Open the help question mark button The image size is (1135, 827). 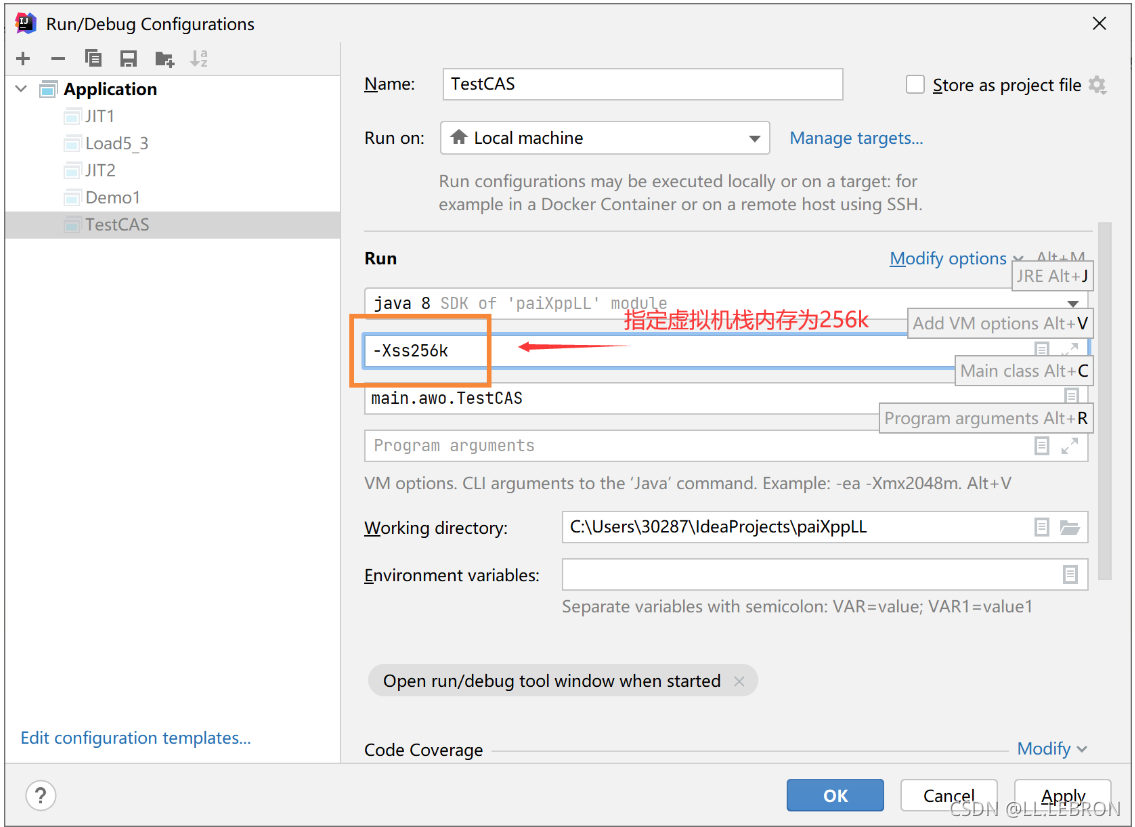point(41,795)
